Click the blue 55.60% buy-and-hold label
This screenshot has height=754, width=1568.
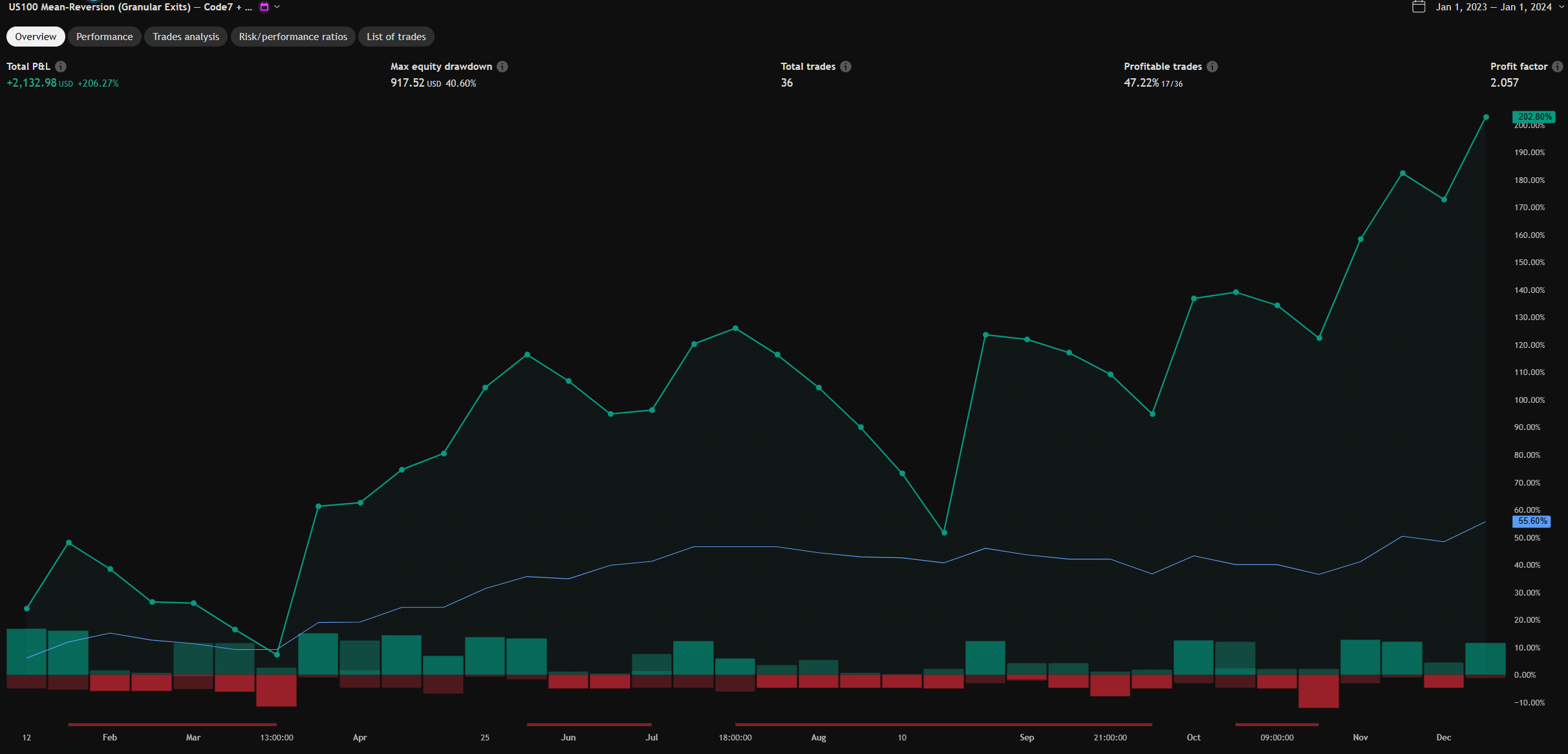tap(1532, 521)
